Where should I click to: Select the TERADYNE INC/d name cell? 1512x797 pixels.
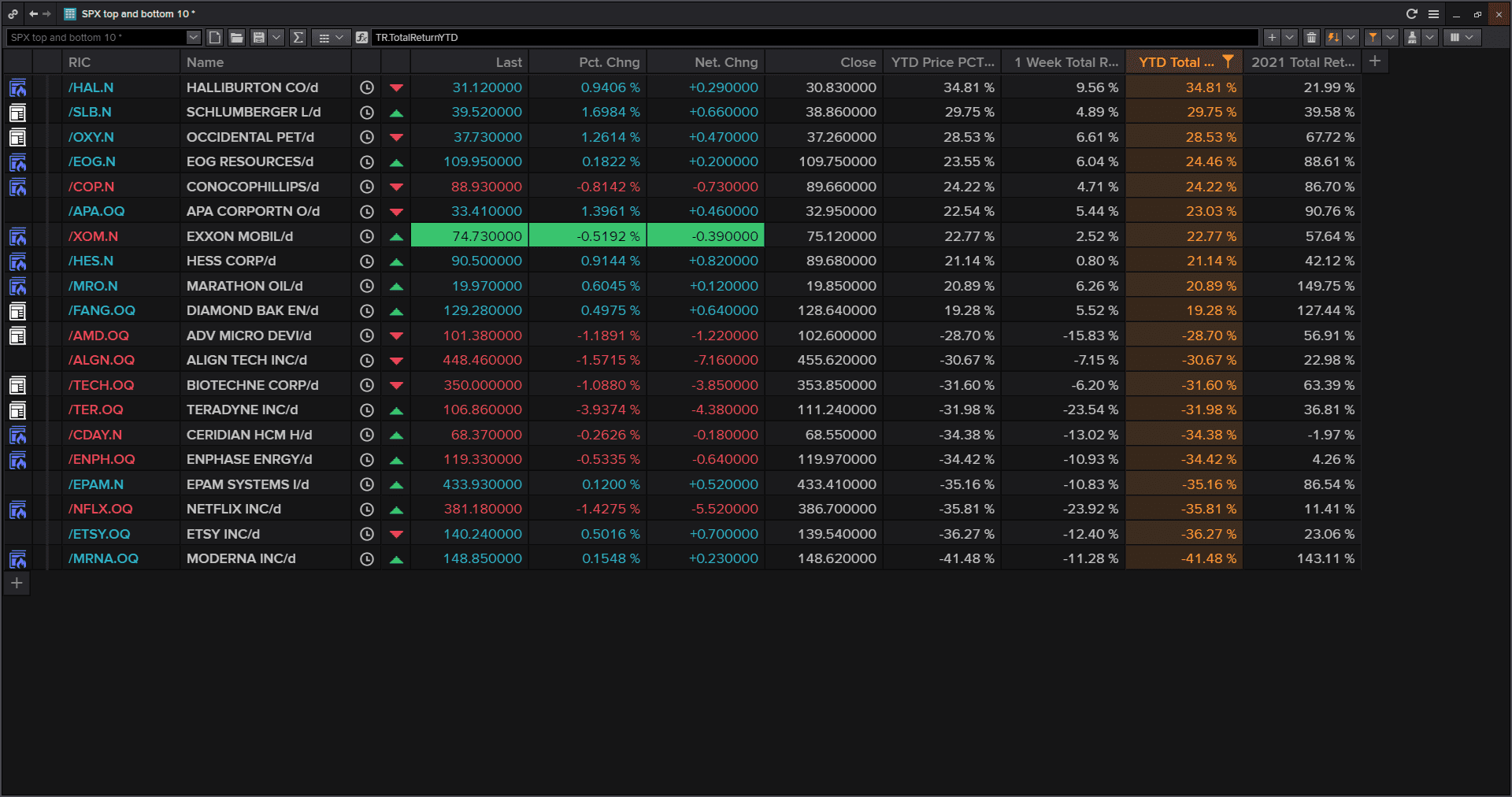coord(265,410)
